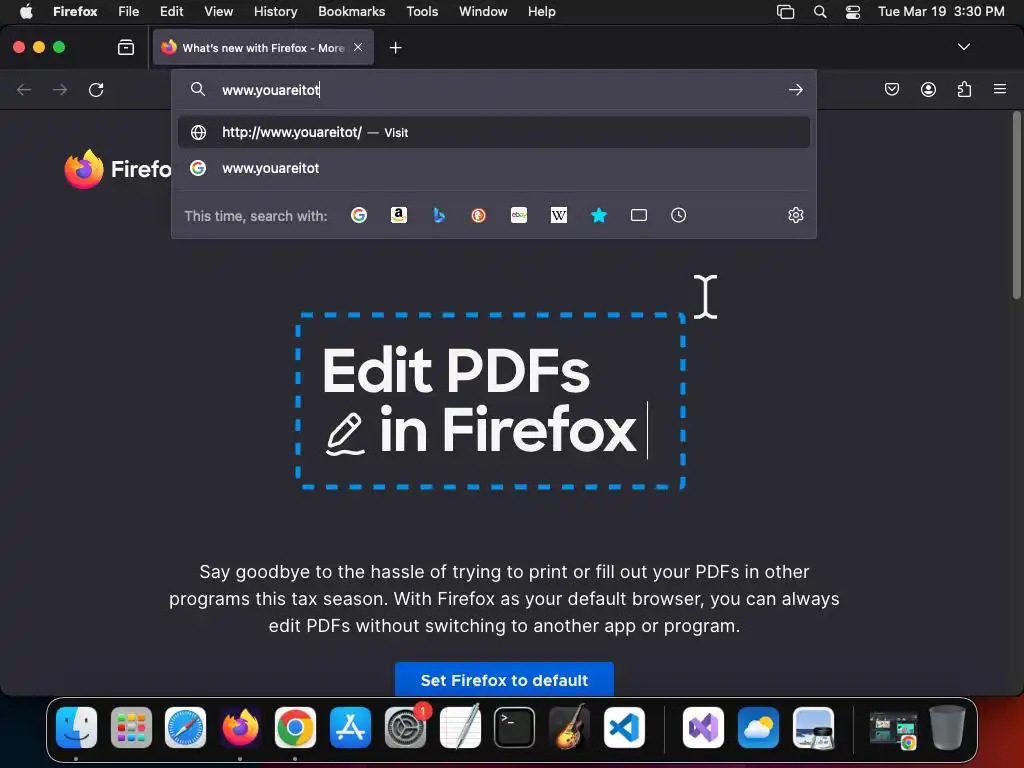Open Terminal from the Dock
The width and height of the screenshot is (1024, 768).
pos(515,727)
